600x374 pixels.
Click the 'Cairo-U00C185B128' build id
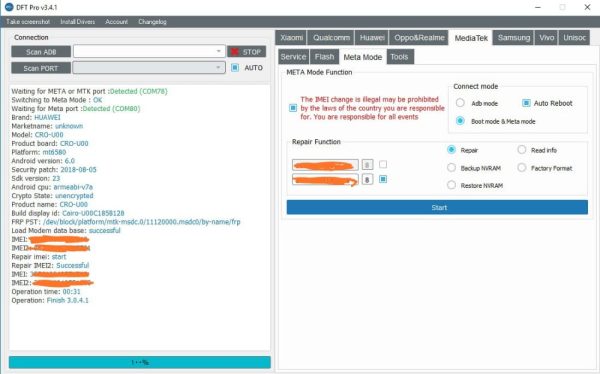[x=93, y=213]
